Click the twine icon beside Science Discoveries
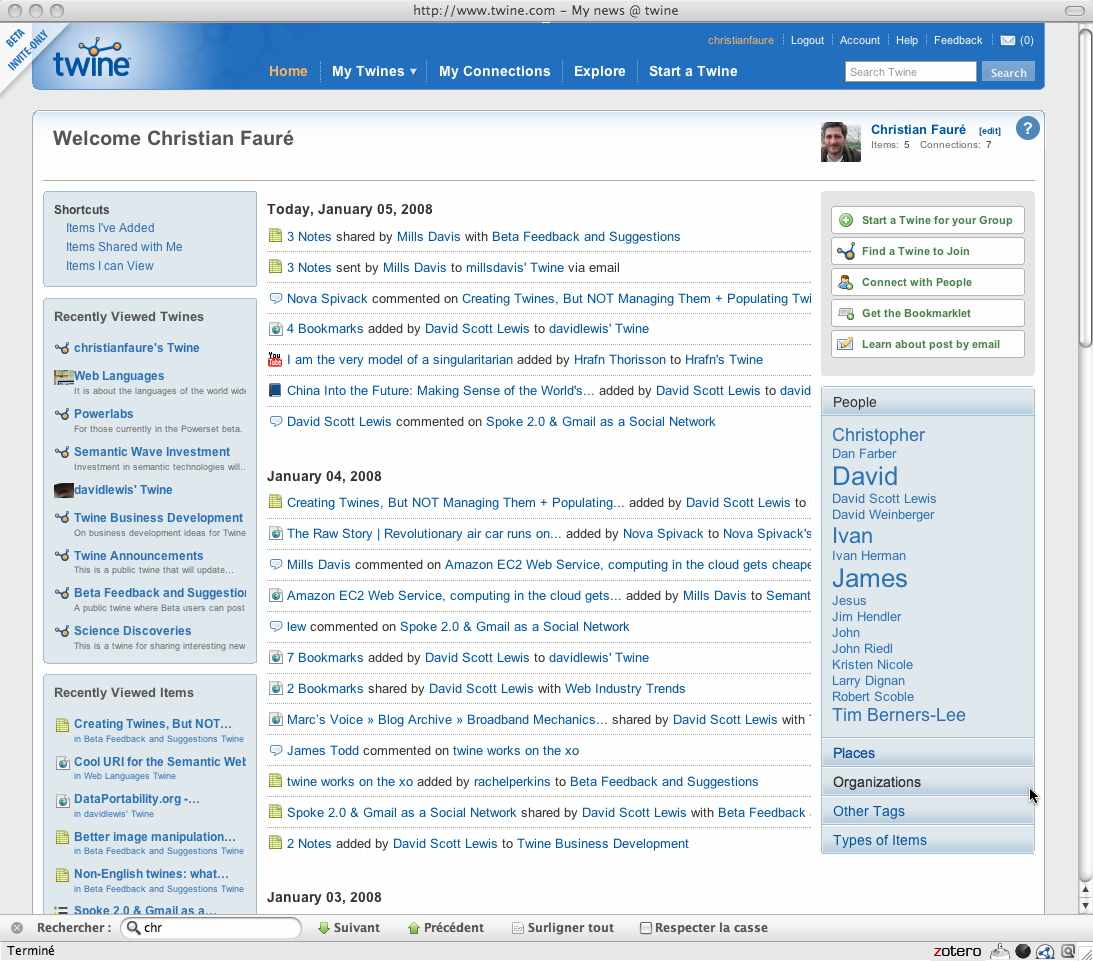 click(62, 631)
